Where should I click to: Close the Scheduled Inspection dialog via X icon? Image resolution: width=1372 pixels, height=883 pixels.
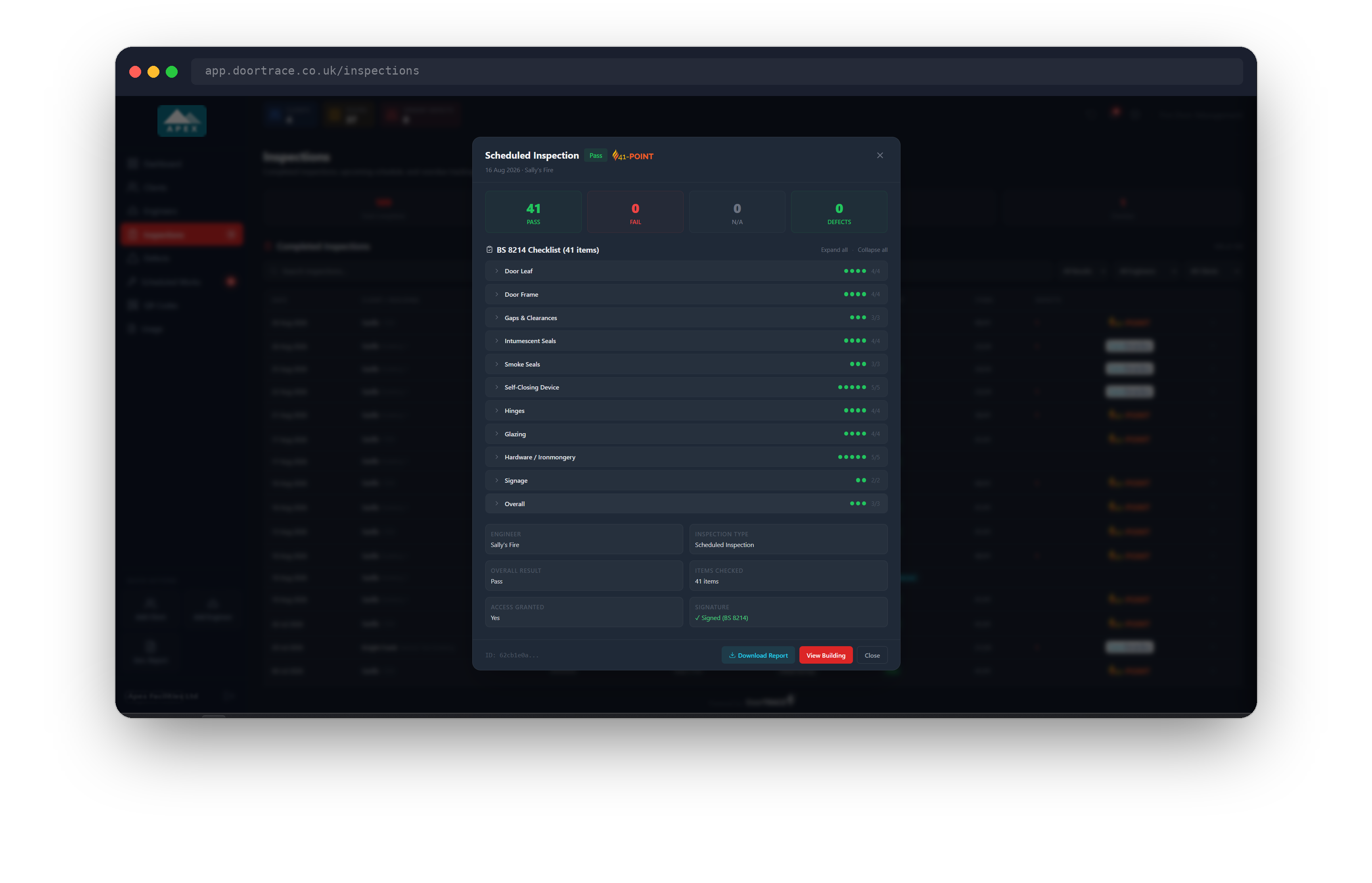(x=880, y=155)
